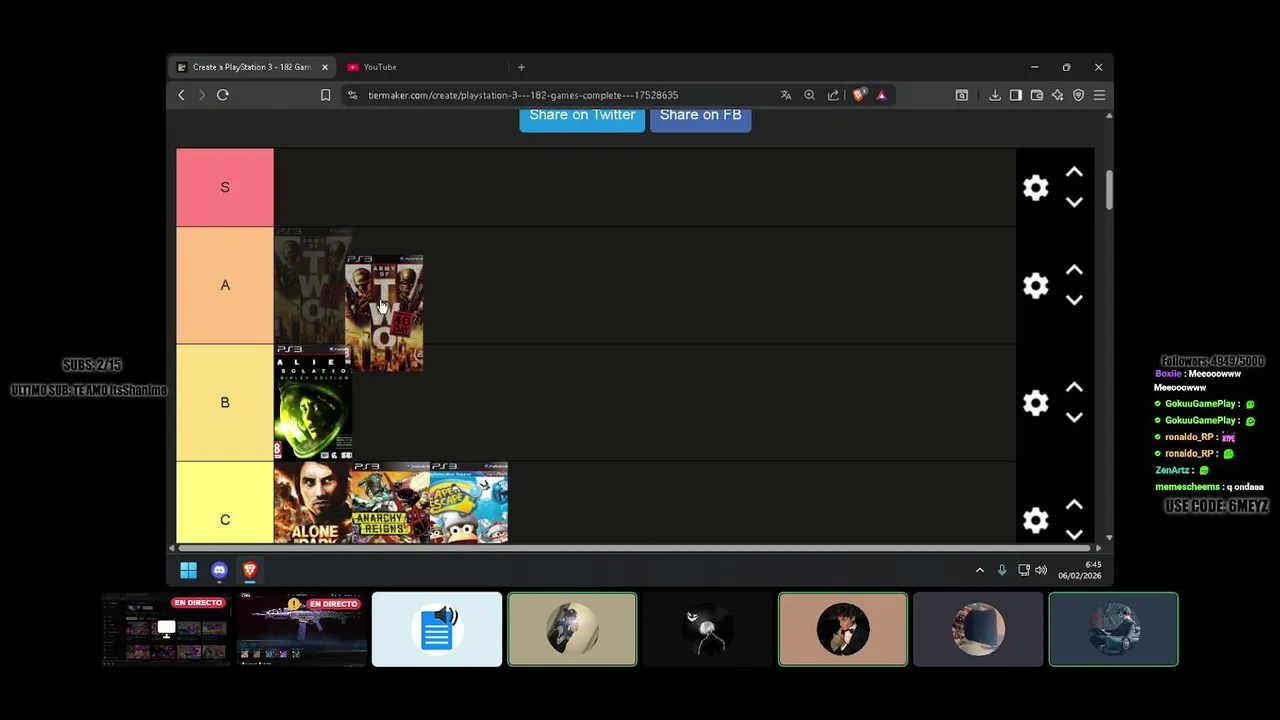Go back to previous page
Viewport: 1280px width, 720px height.
pyautogui.click(x=181, y=95)
